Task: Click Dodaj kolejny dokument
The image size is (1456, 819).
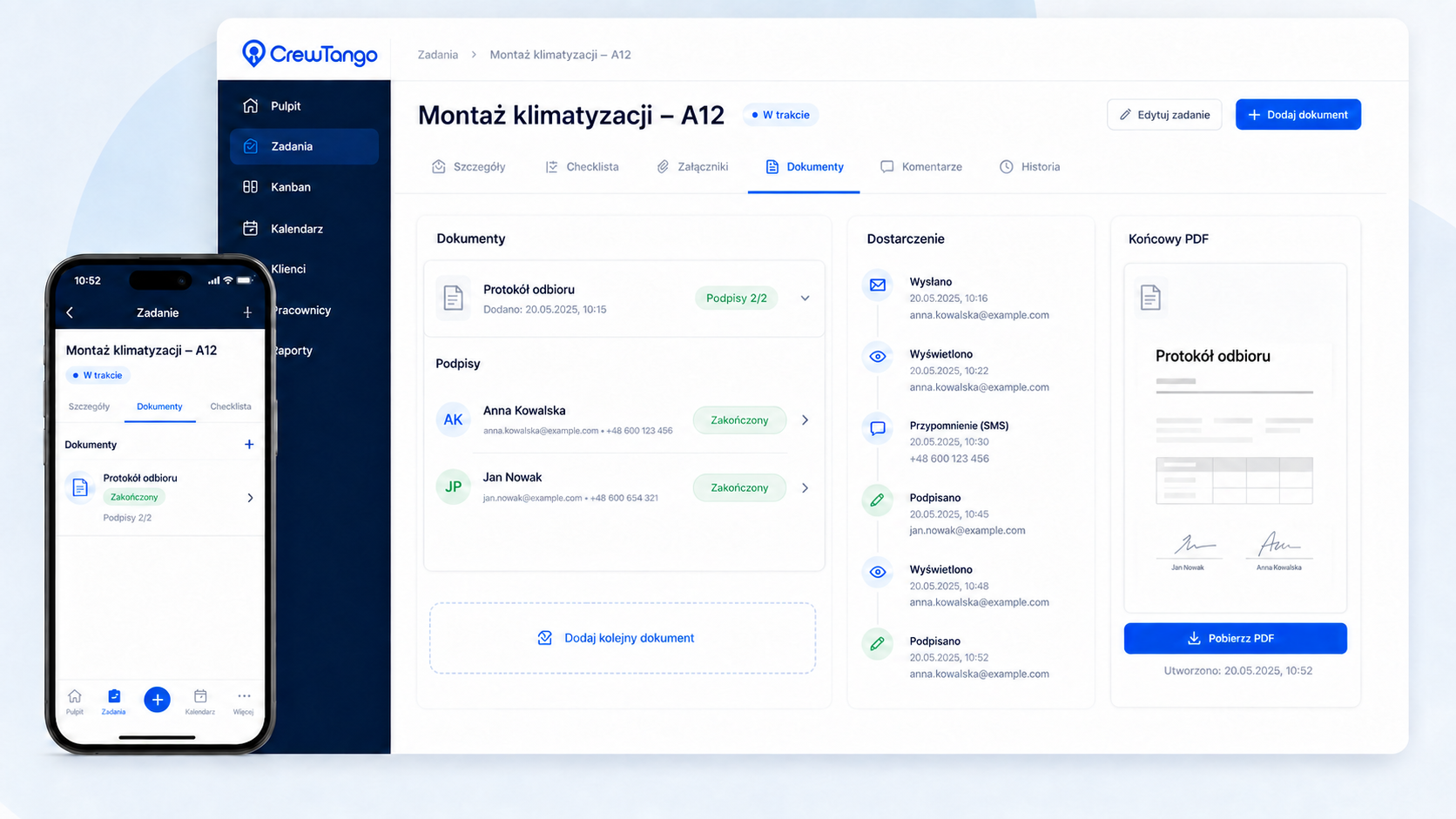Action: coord(623,638)
